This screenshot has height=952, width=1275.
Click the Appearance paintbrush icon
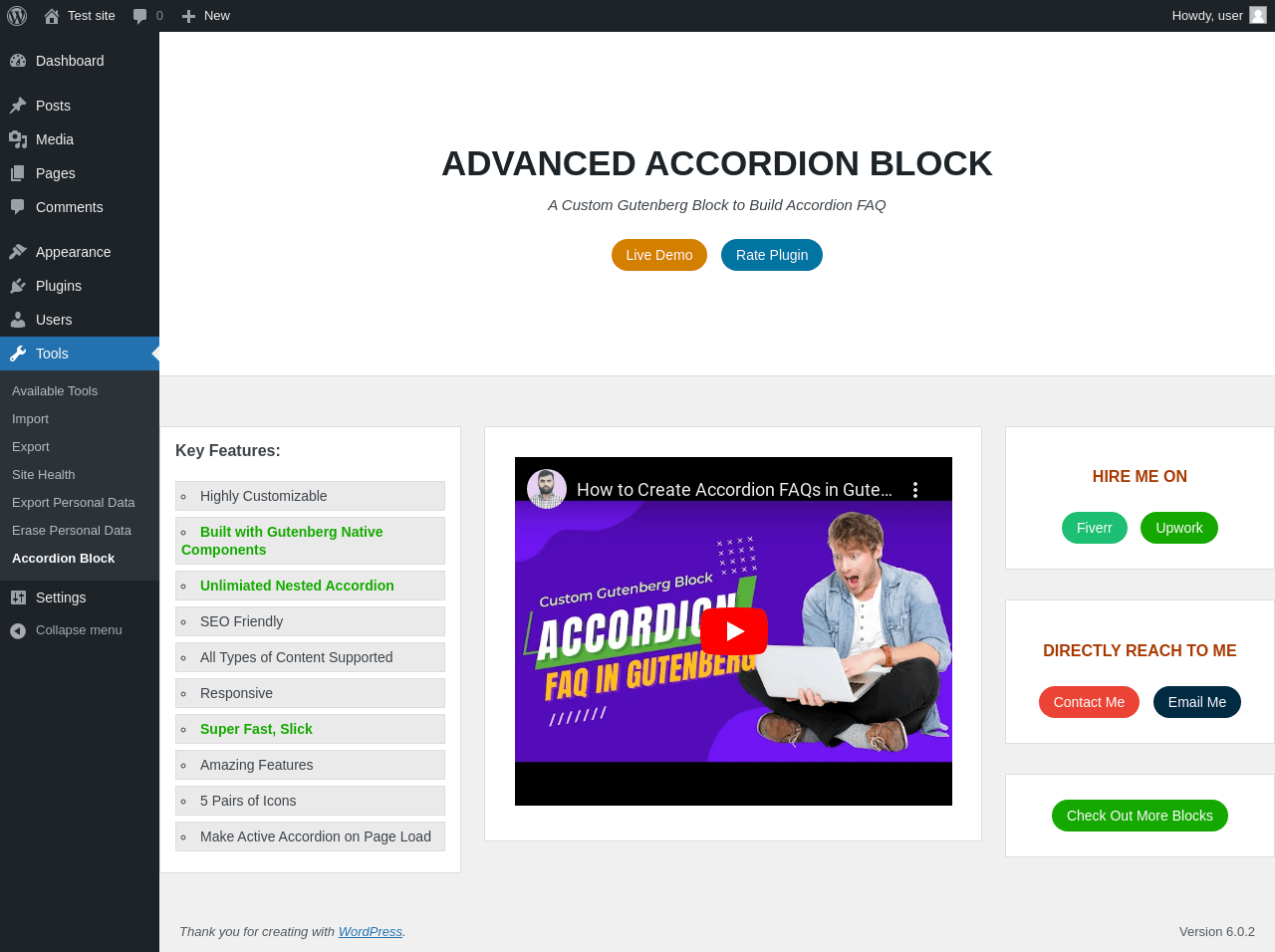(x=18, y=252)
